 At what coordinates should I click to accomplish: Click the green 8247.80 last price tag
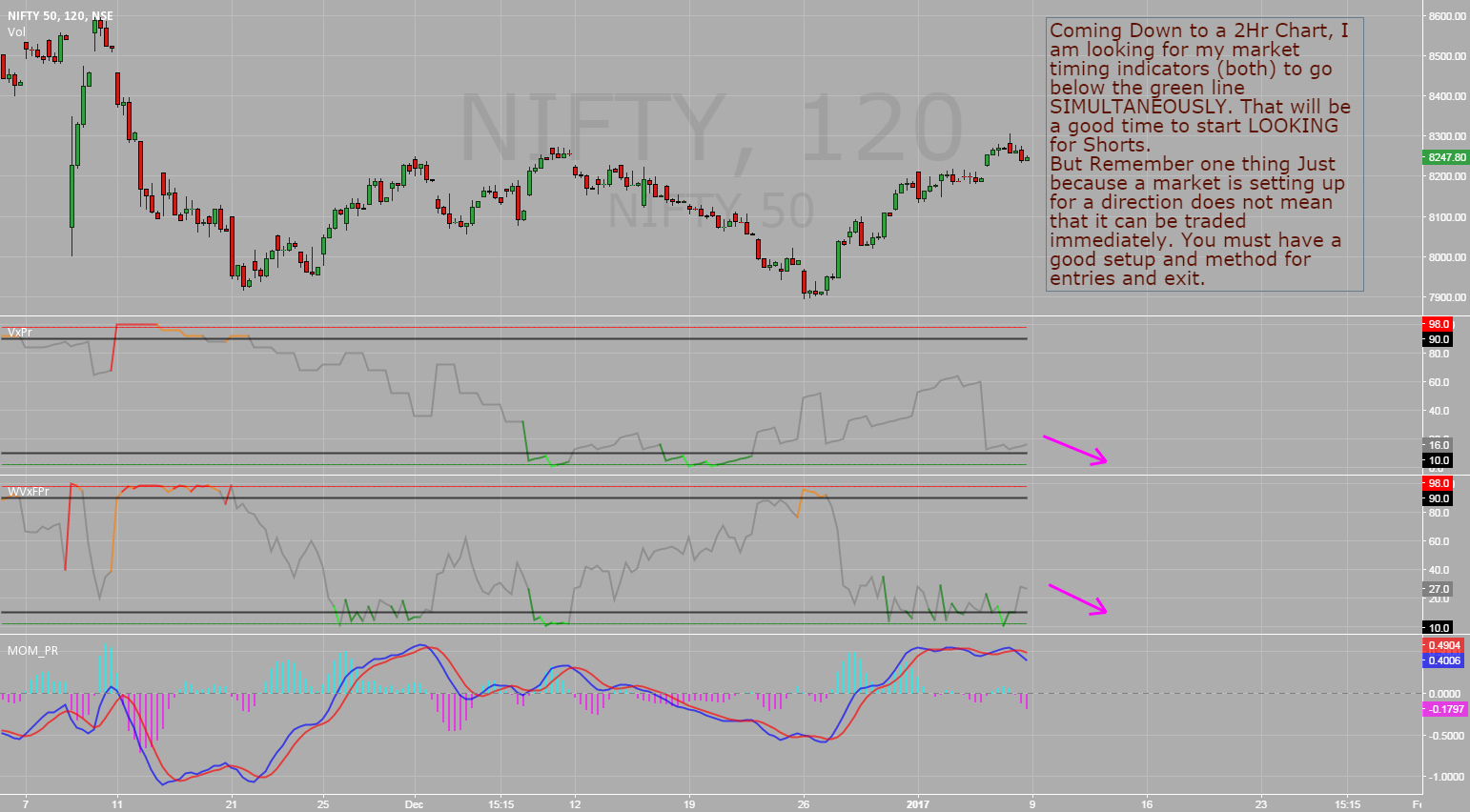click(1443, 158)
